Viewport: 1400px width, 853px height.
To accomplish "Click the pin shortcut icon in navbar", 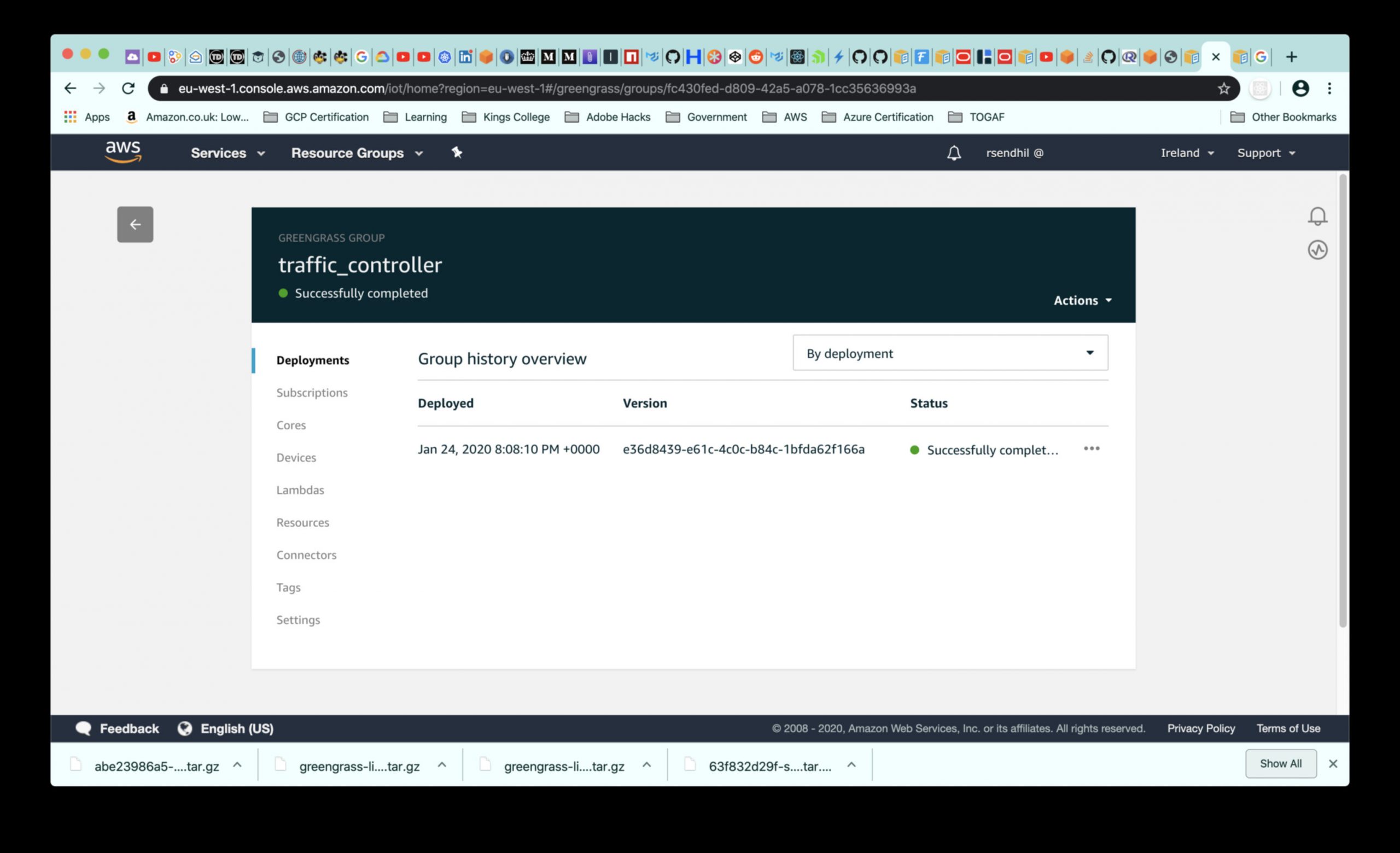I will pyautogui.click(x=456, y=152).
